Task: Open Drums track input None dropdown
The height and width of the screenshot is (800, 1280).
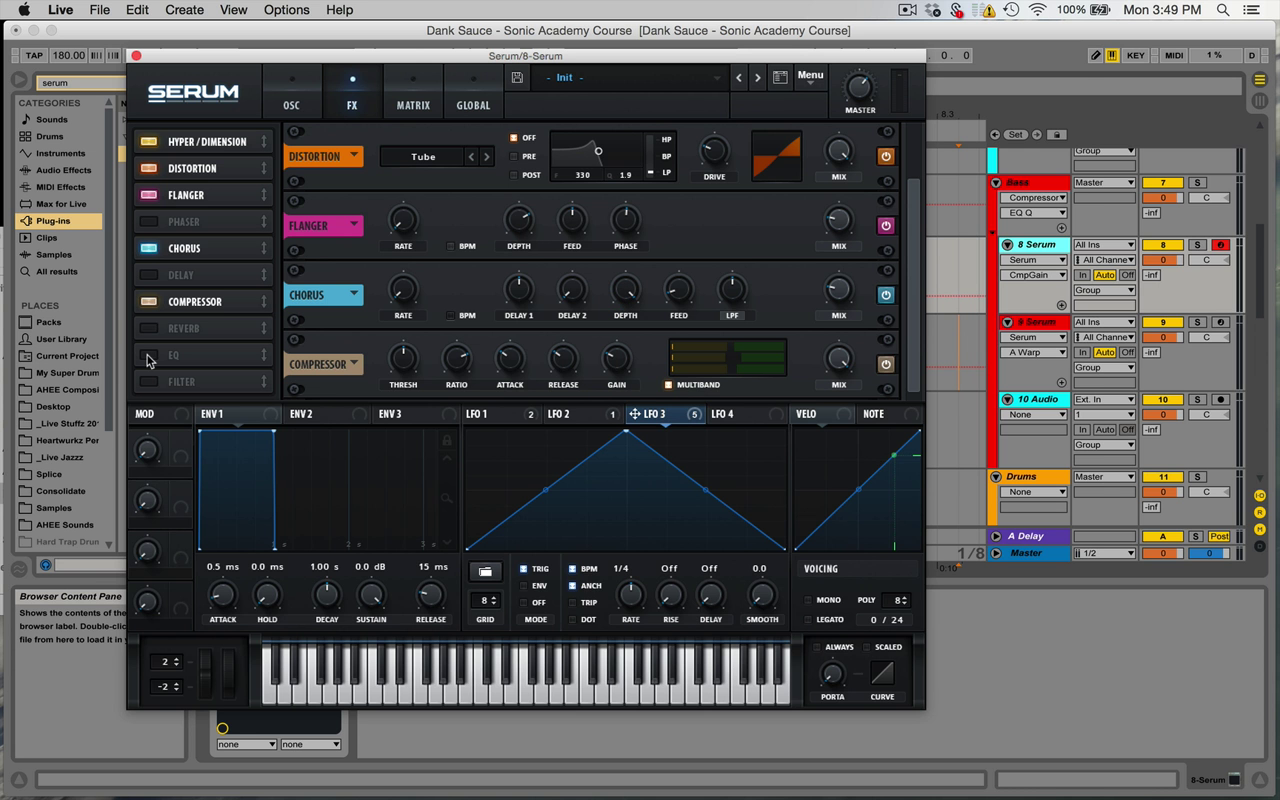Action: [1034, 492]
